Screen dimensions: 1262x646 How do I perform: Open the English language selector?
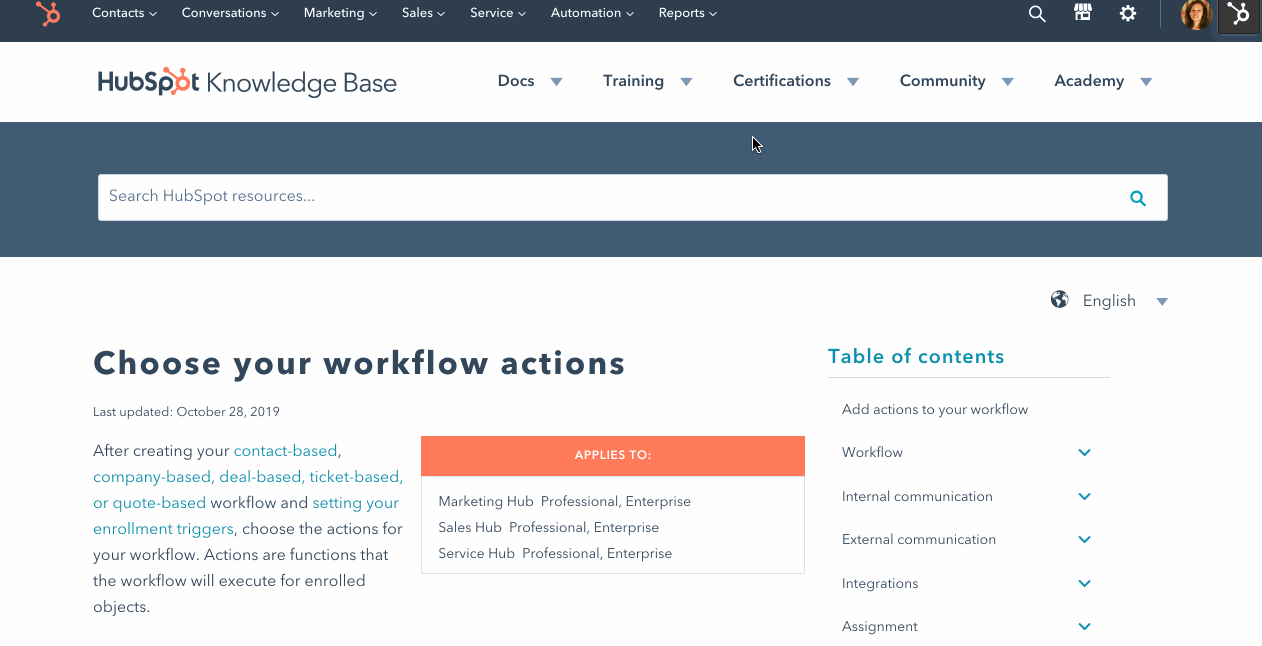(1125, 301)
